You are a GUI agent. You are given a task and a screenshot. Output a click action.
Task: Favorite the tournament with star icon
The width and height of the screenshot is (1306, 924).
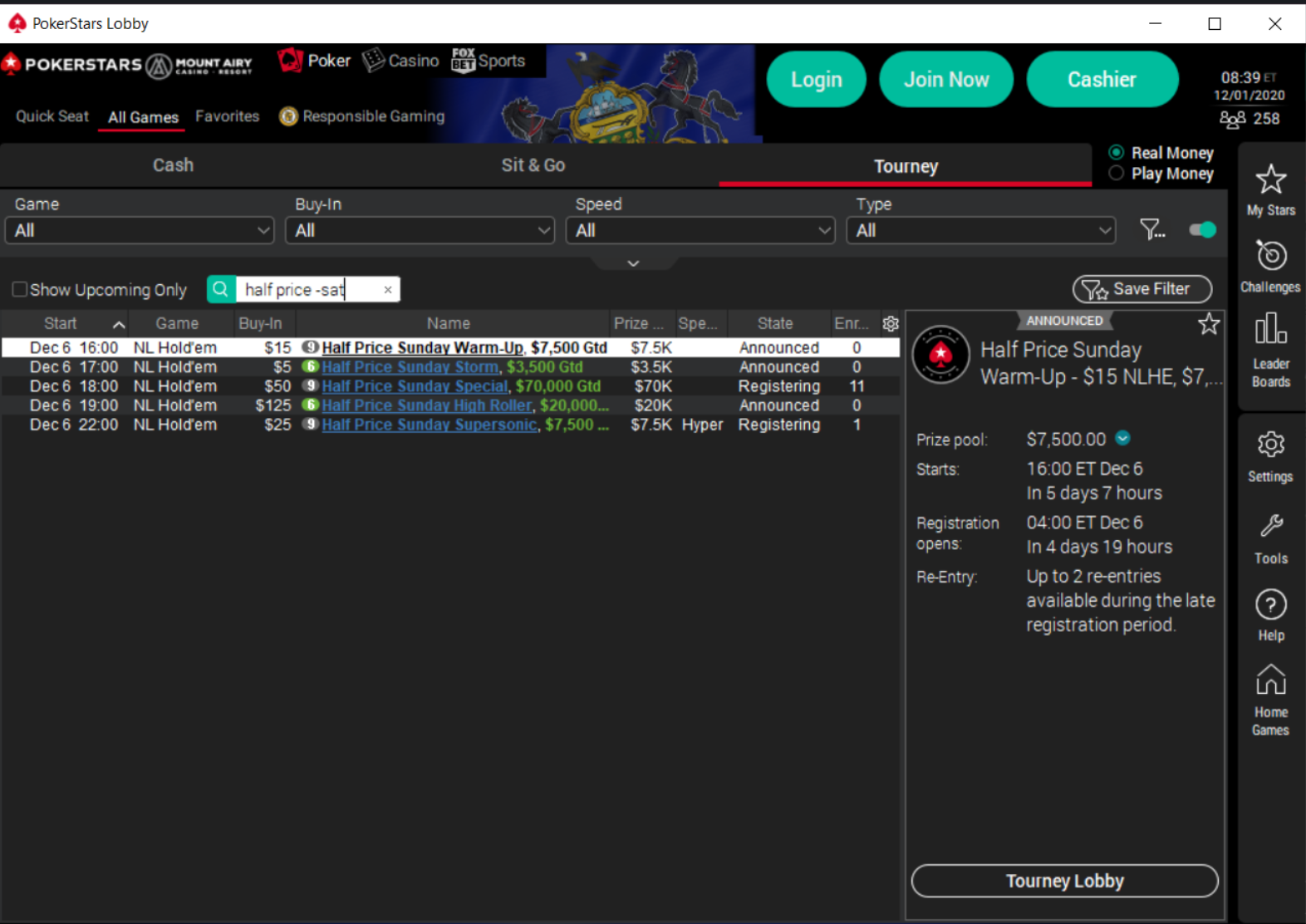[1209, 324]
